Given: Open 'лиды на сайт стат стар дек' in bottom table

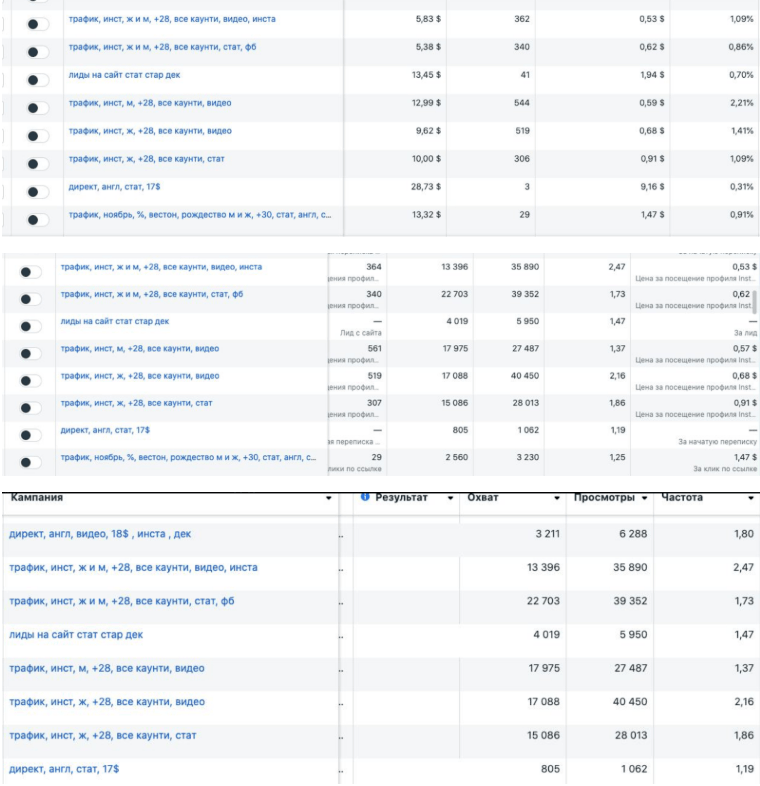Looking at the screenshot, I should 76,635.
